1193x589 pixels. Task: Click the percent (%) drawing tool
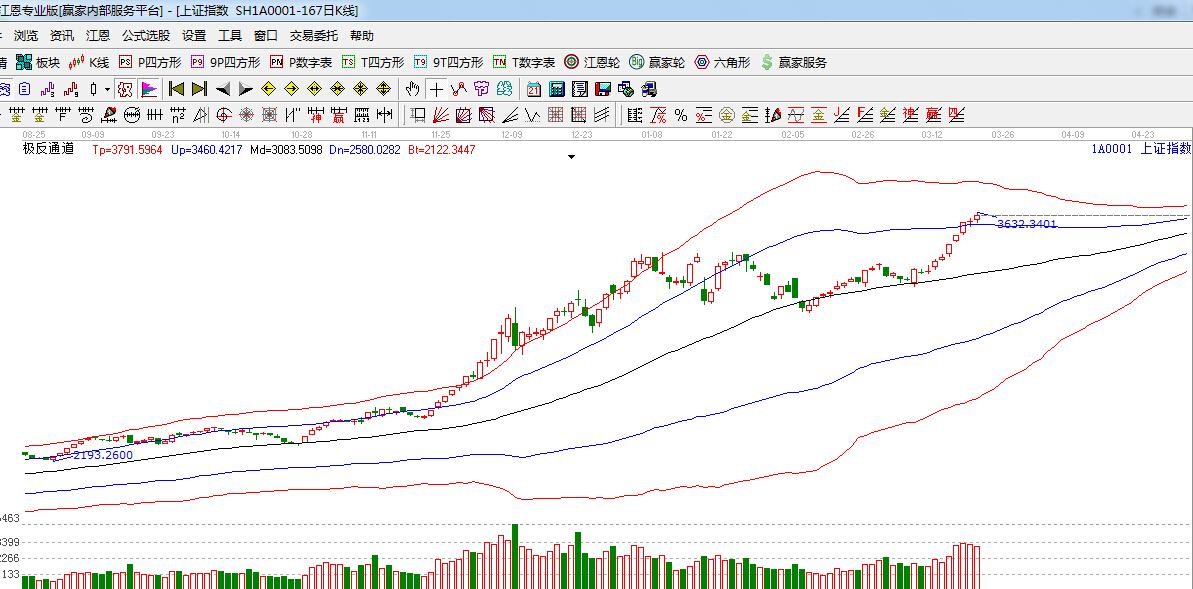(681, 114)
